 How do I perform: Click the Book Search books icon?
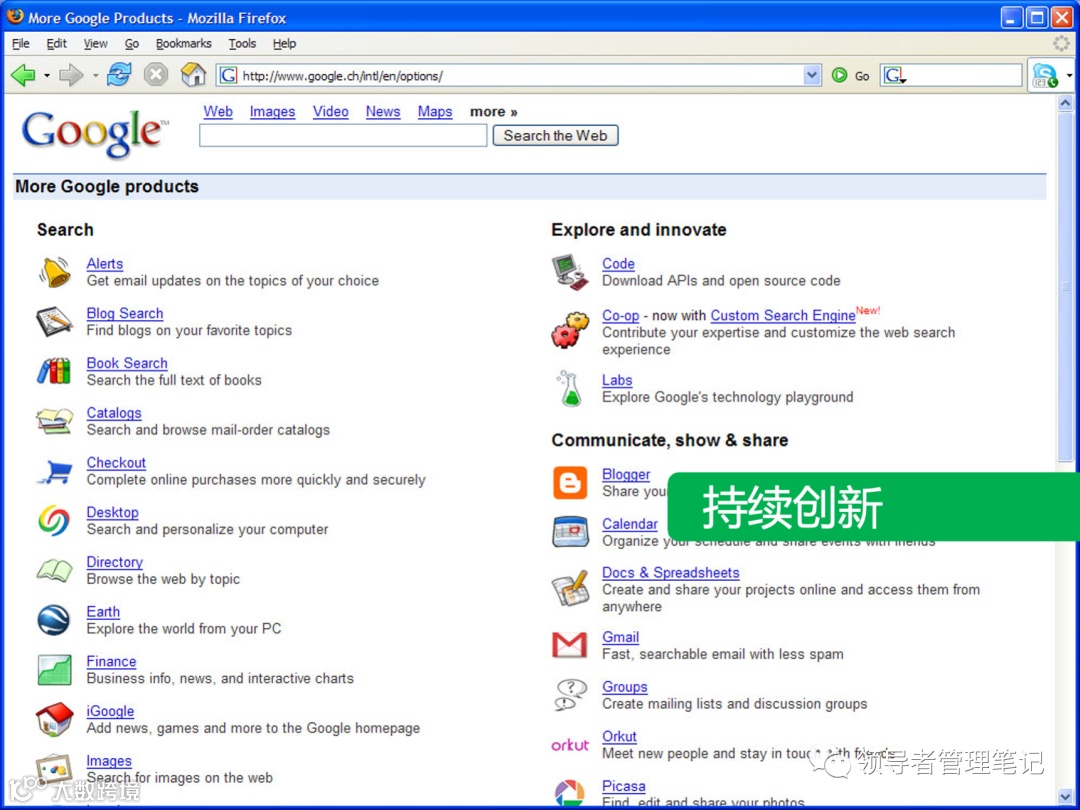point(54,371)
